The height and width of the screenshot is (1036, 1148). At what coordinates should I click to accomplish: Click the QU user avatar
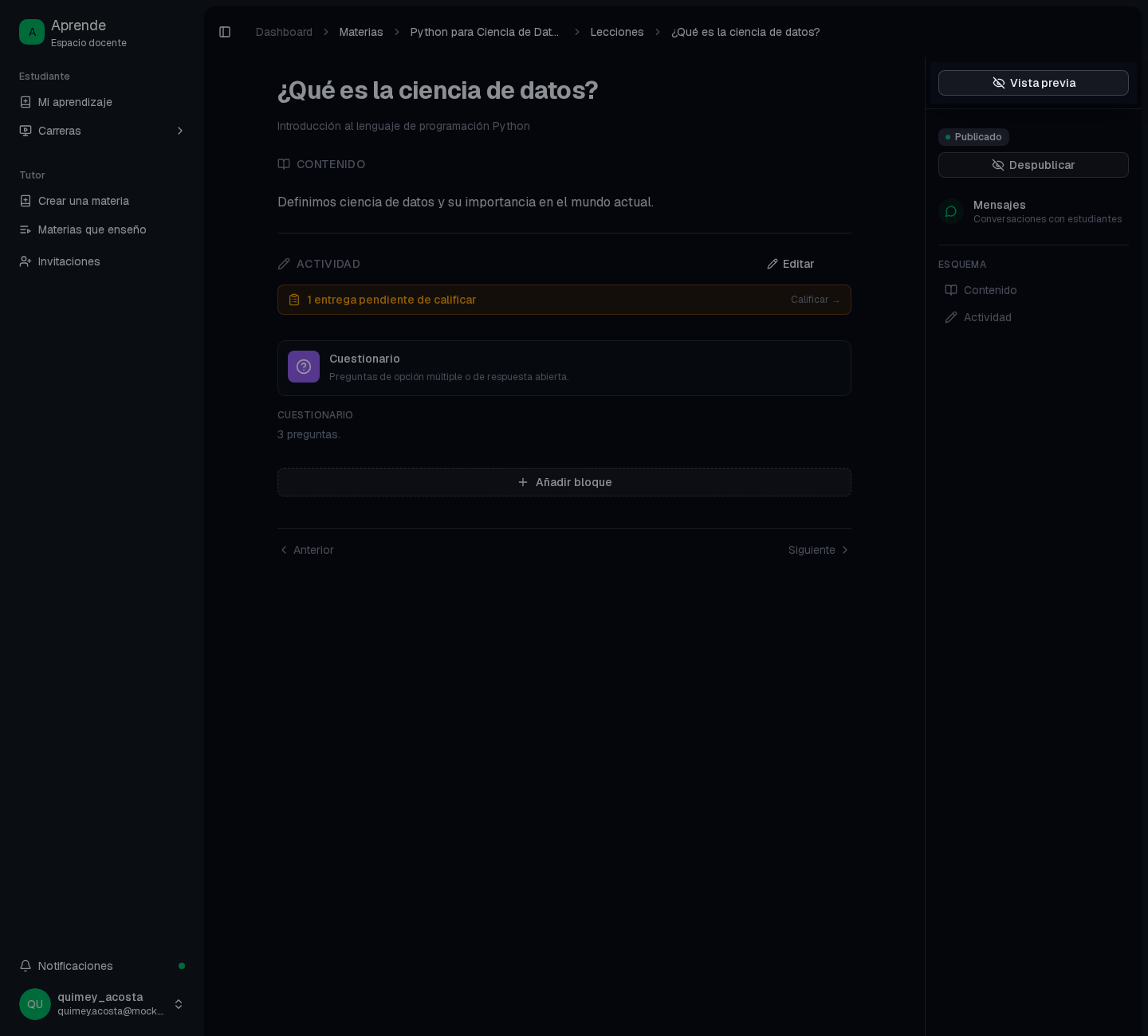35,1004
